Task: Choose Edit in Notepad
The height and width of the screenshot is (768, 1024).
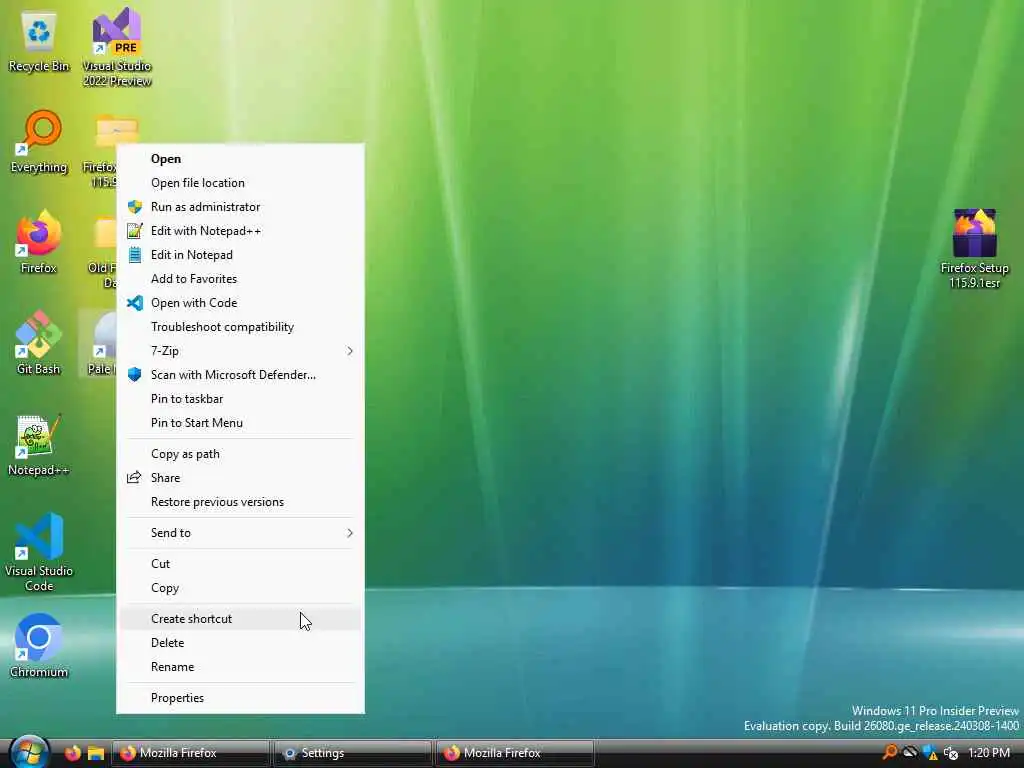Action: 240,255
